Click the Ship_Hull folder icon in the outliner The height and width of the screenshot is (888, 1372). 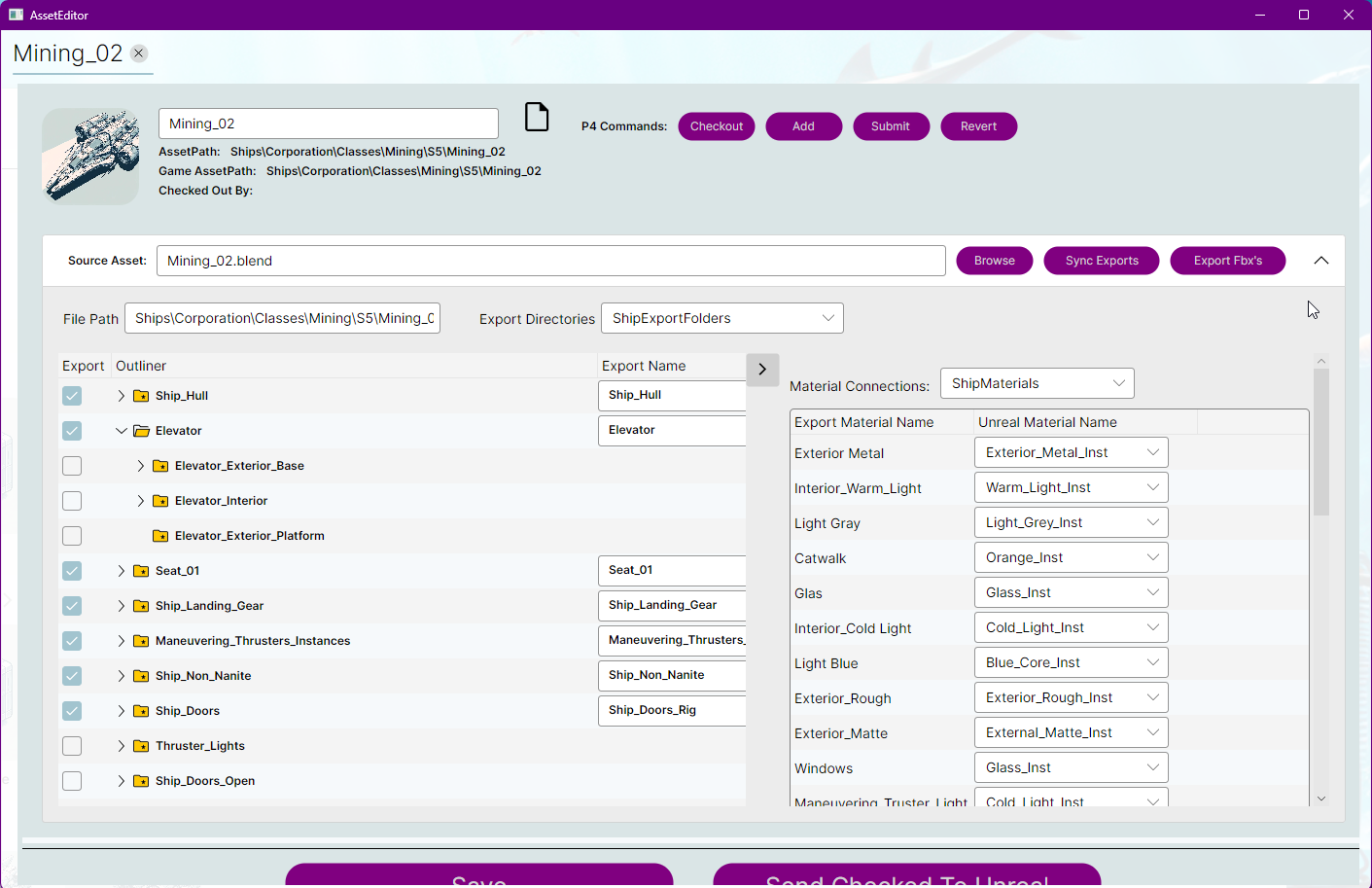click(141, 396)
